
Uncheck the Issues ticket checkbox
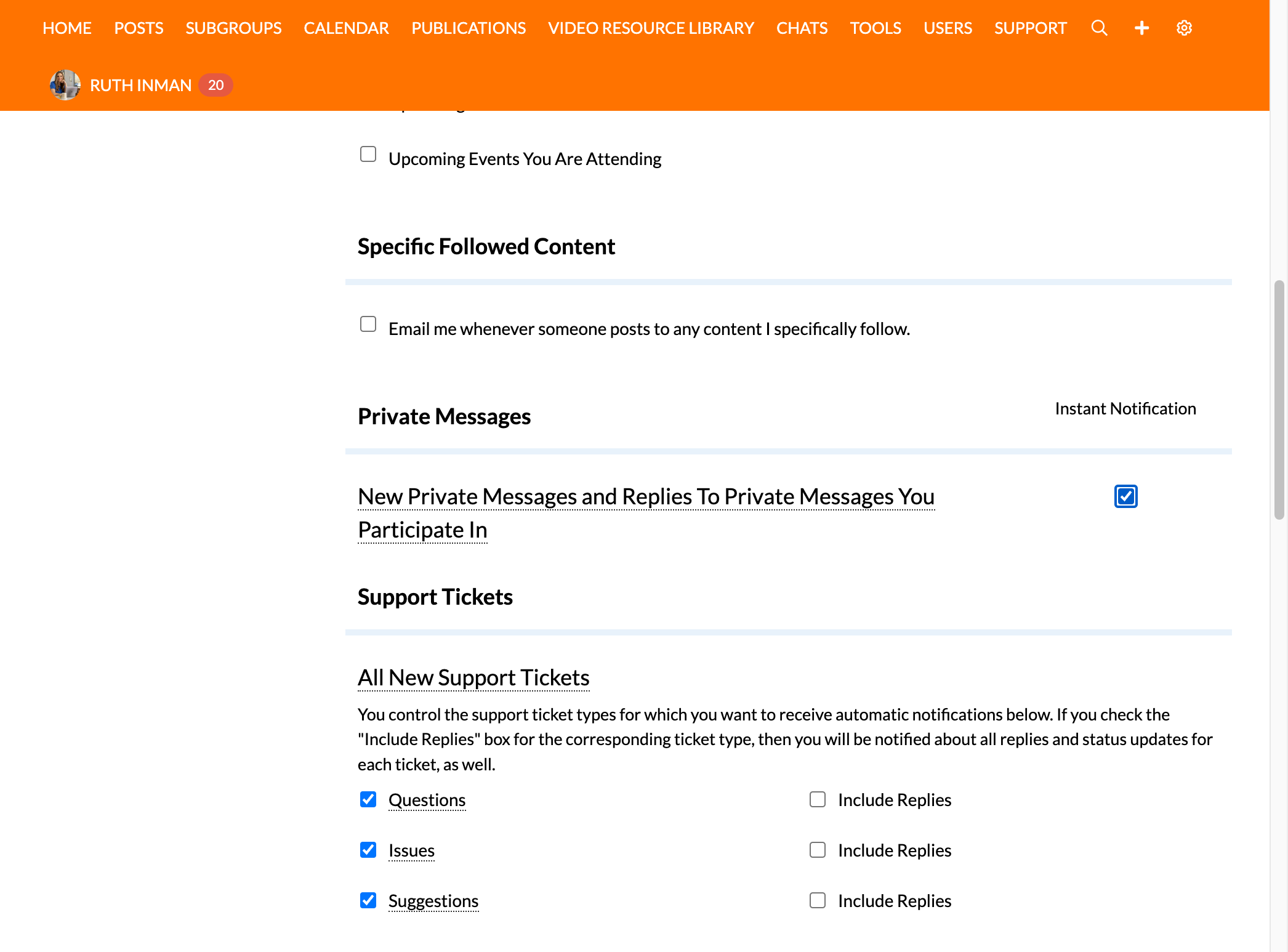coord(368,850)
